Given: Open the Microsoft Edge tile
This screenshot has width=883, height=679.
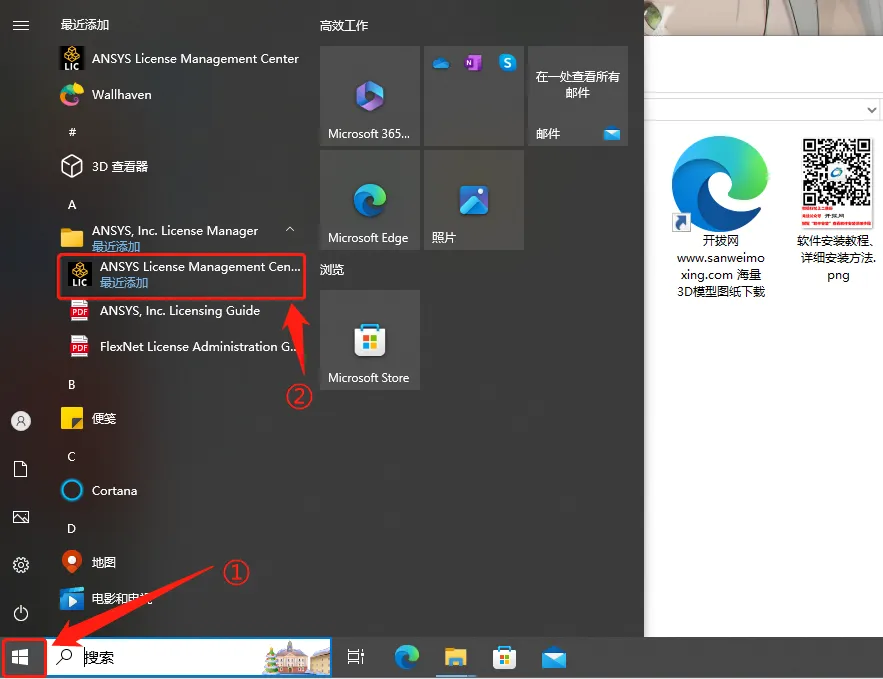Looking at the screenshot, I should coord(370,200).
